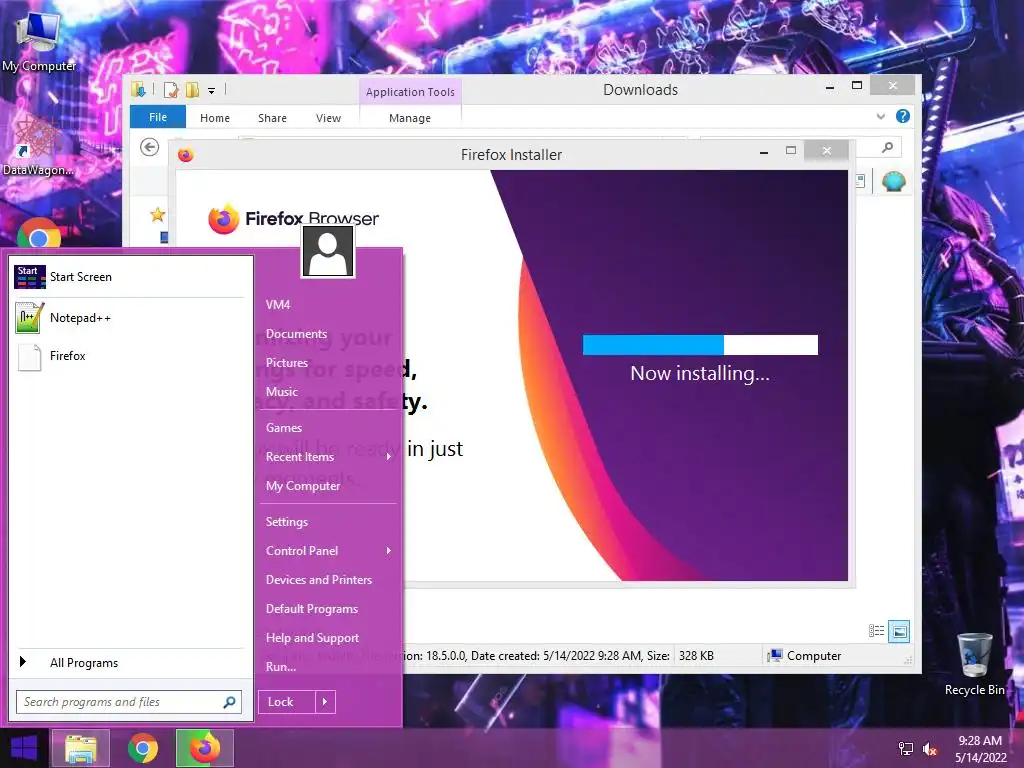The height and width of the screenshot is (768, 1024).
Task: Open the Start Screen entry
Action: [x=129, y=277]
